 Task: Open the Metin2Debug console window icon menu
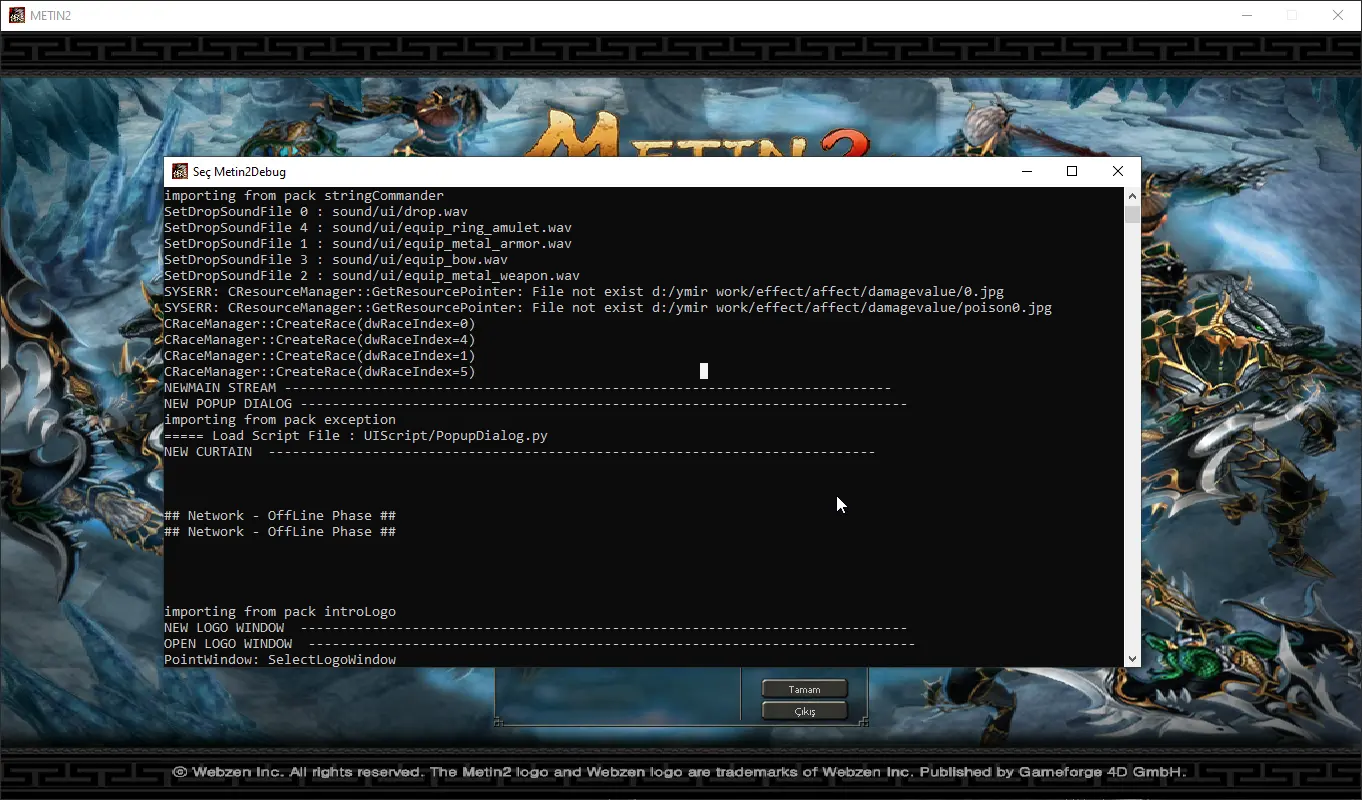pyautogui.click(x=180, y=172)
